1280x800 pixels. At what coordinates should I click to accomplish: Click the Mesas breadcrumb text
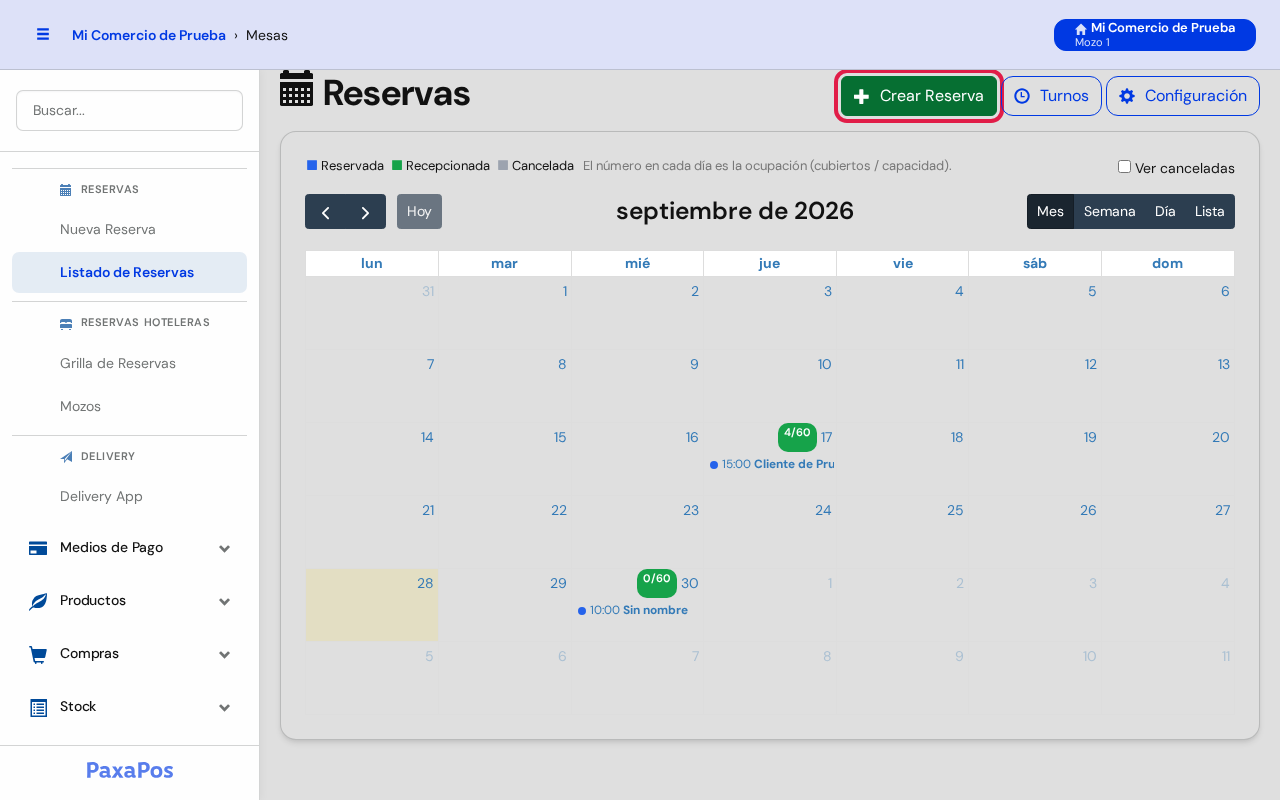(x=267, y=35)
